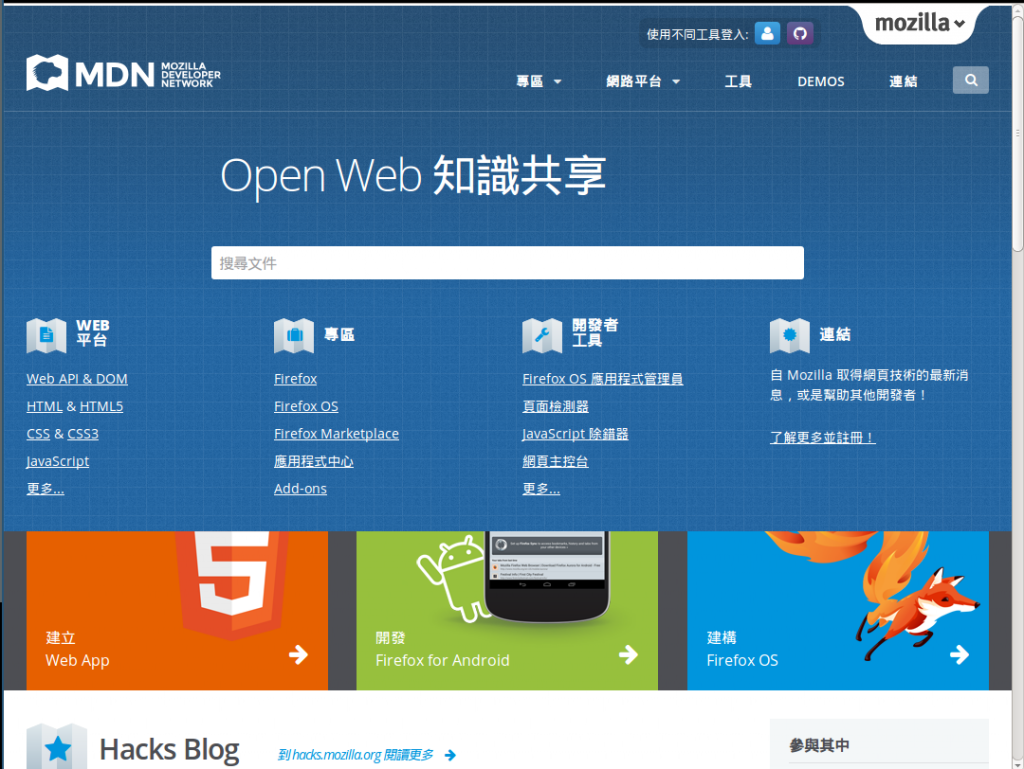This screenshot has height=769, width=1024.
Task: Click arrow beside hacks.mozilla.org link
Action: pyautogui.click(x=450, y=755)
